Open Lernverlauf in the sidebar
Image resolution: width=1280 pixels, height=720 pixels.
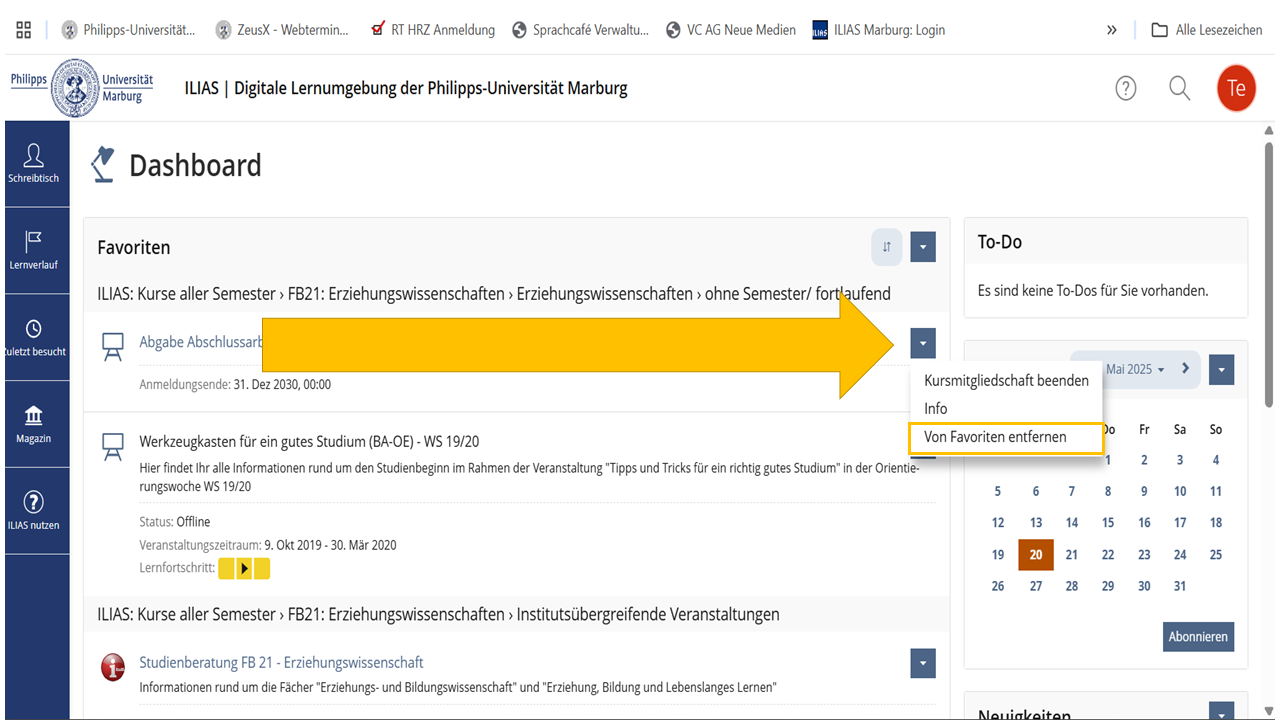pyautogui.click(x=34, y=250)
